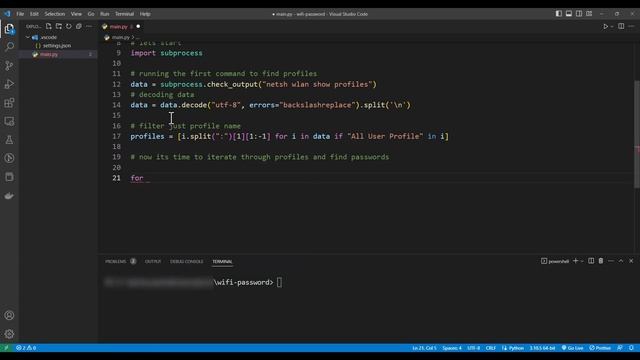The width and height of the screenshot is (640, 360).
Task: Open the Edit menu
Action: coord(34,14)
